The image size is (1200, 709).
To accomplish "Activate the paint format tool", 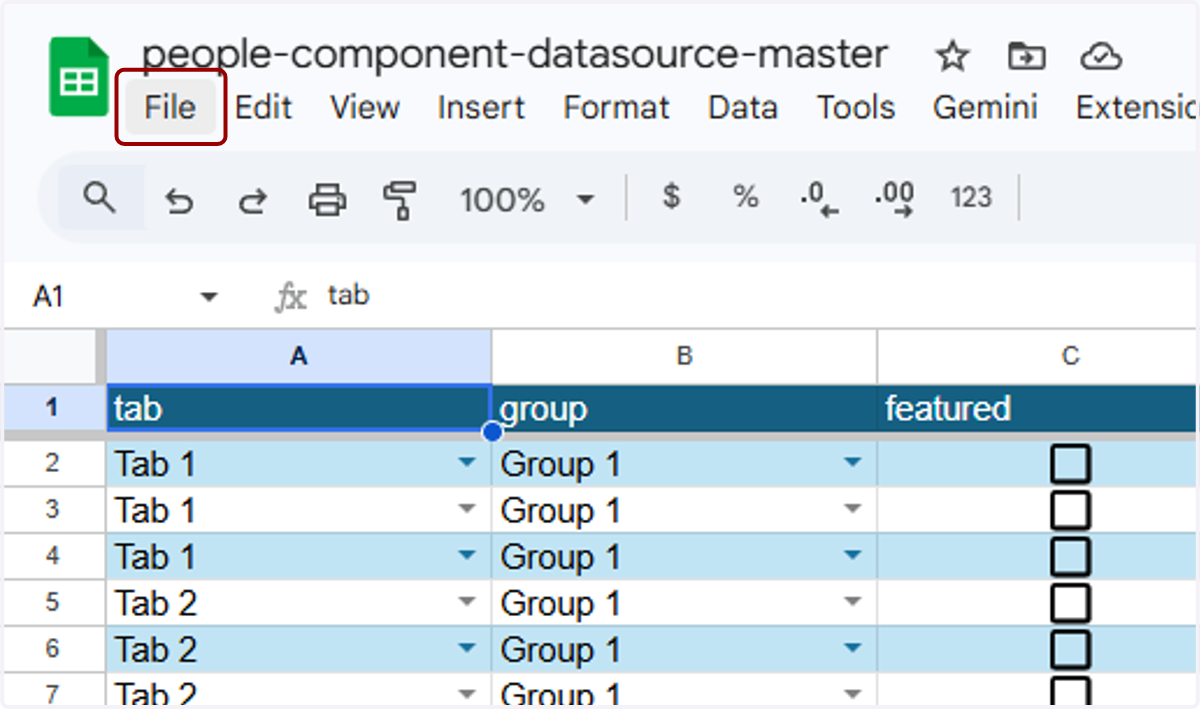I will (x=400, y=200).
